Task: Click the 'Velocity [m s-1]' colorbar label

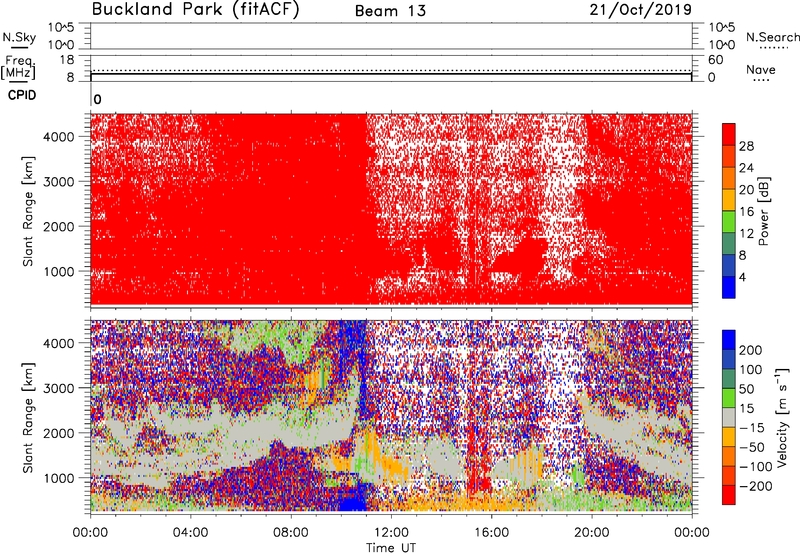Action: [781, 418]
